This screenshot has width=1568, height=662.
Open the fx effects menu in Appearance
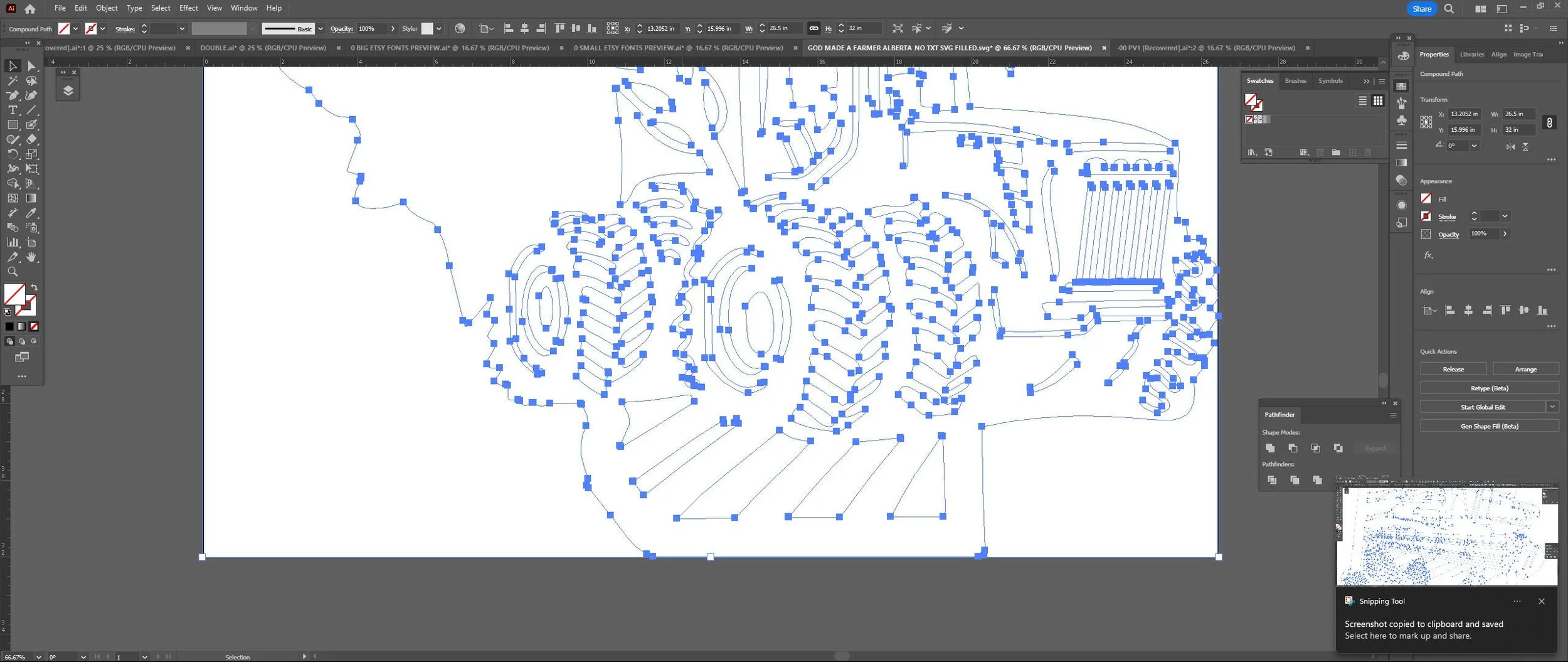1428,255
